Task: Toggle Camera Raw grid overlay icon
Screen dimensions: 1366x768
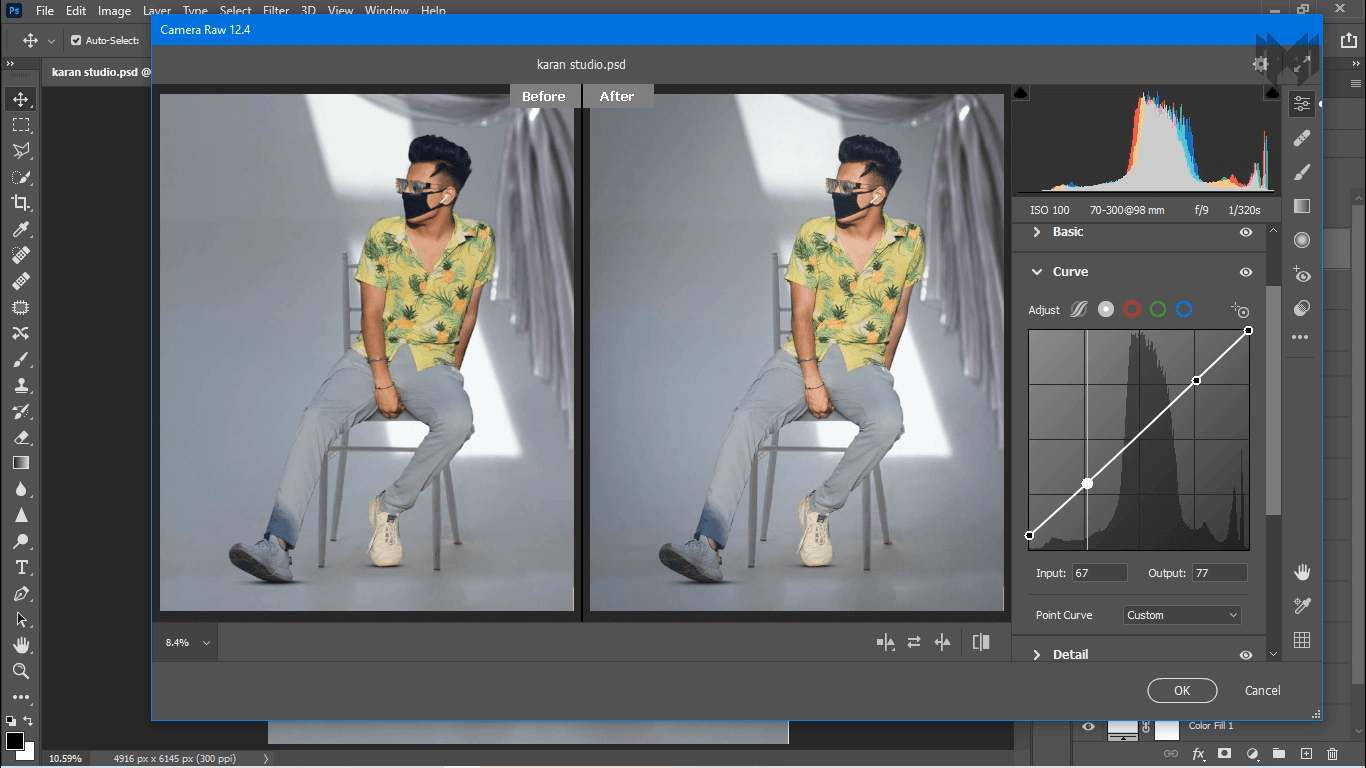Action: pyautogui.click(x=1301, y=640)
